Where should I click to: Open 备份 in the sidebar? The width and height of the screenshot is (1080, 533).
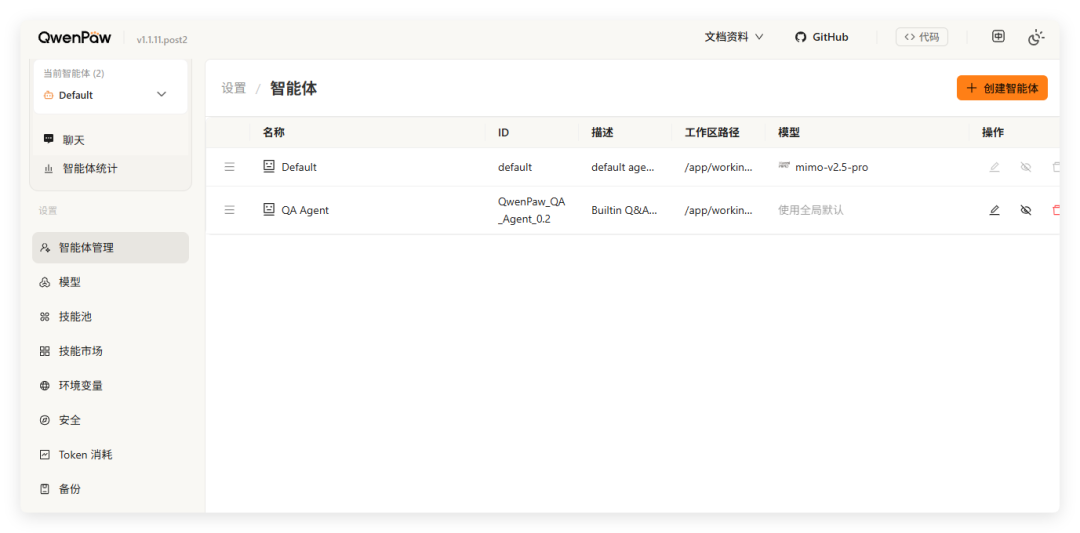110,489
